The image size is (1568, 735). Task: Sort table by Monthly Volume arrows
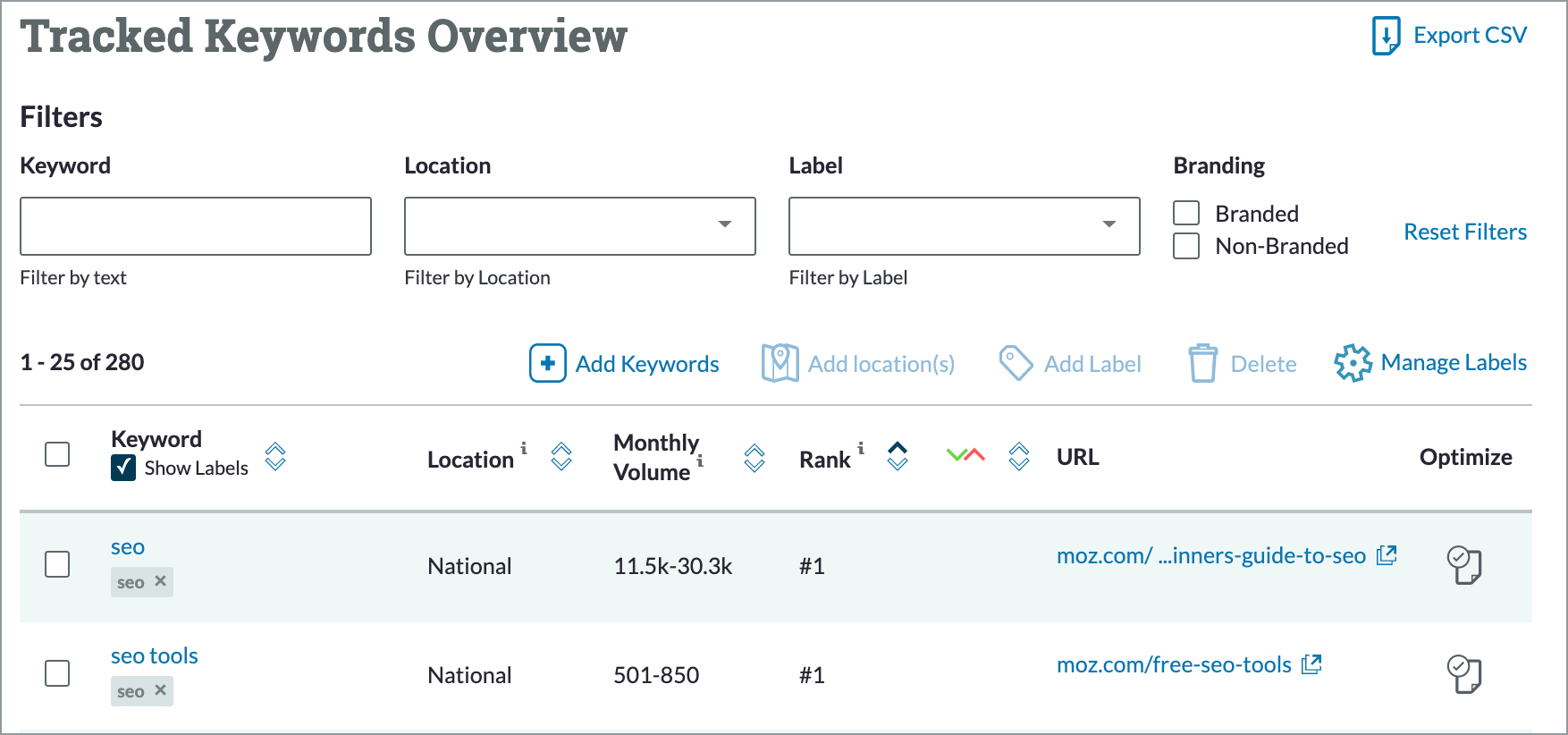click(754, 458)
